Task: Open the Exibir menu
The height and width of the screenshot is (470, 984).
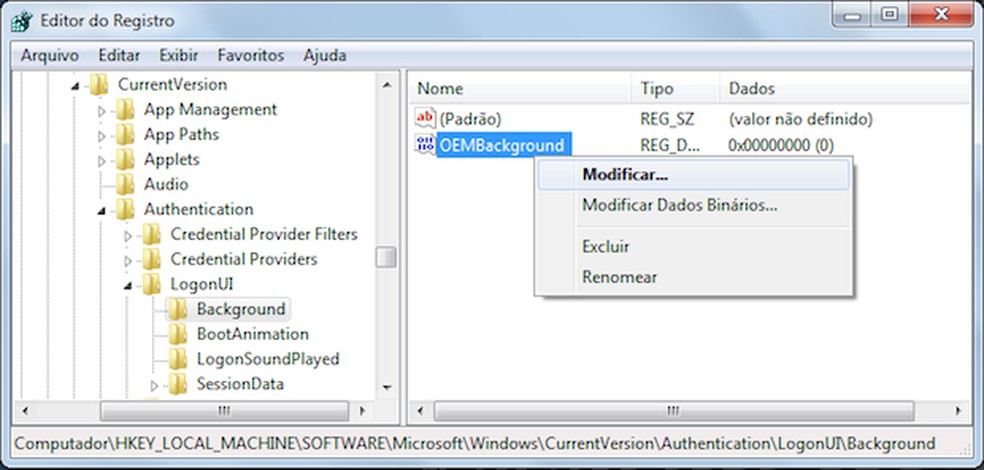Action: [x=179, y=56]
